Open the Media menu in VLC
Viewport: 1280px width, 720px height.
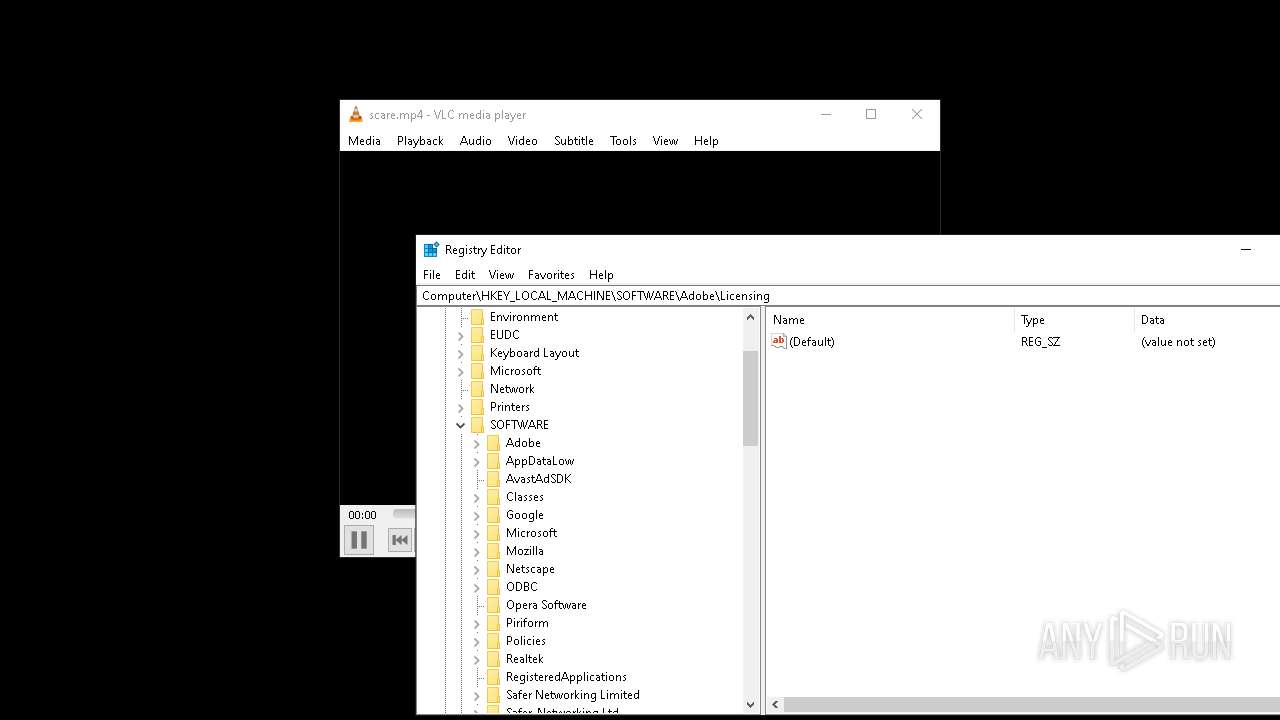[x=364, y=141]
